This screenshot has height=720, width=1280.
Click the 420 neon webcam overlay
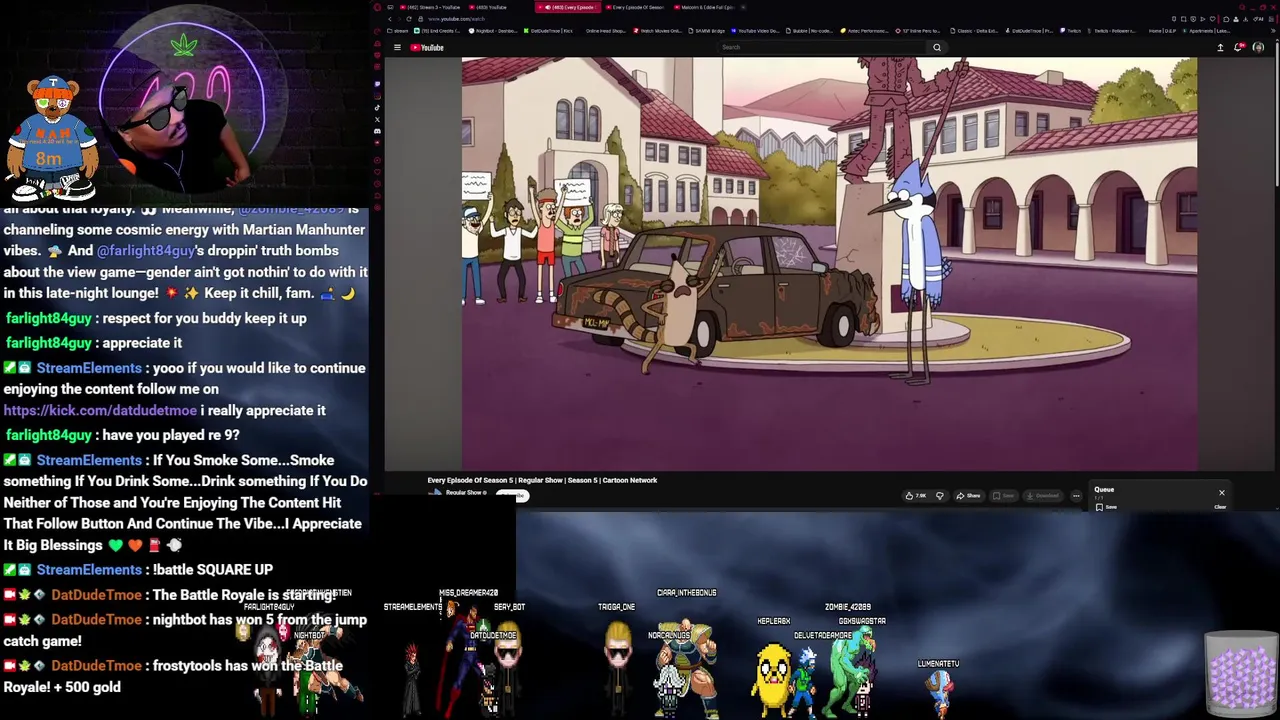pos(182,105)
